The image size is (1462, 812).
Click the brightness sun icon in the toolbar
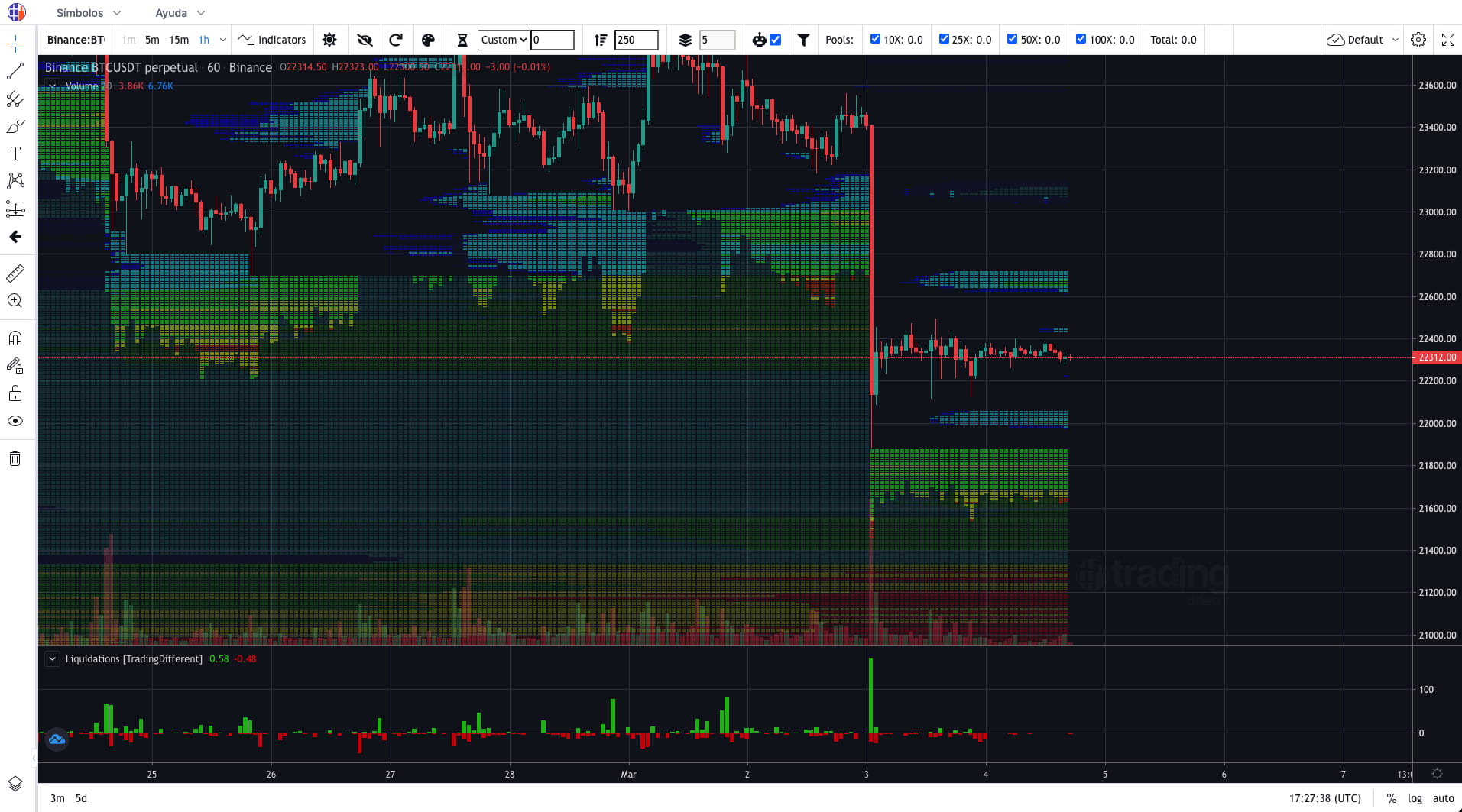329,40
